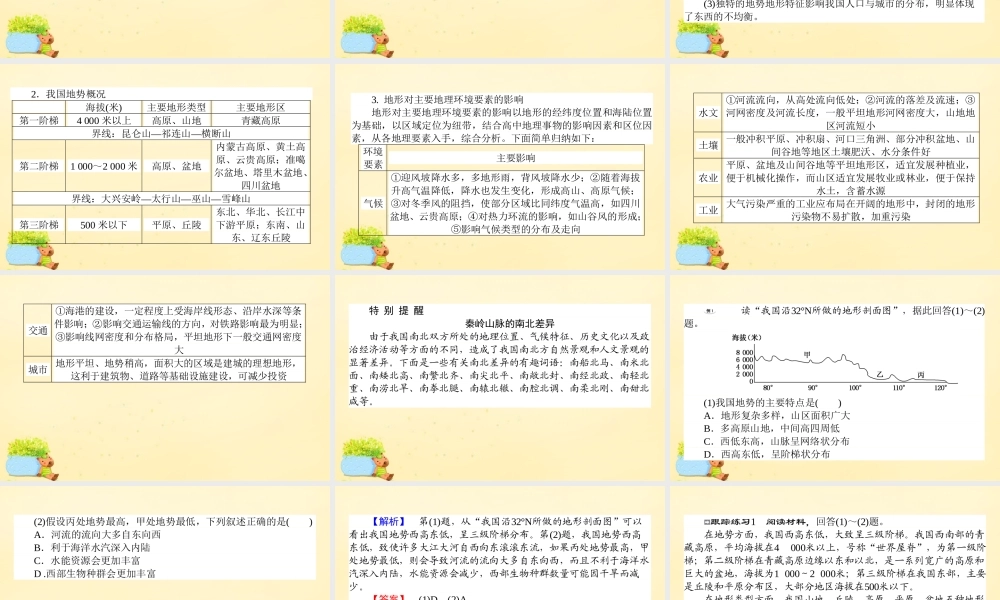Viewport: 1000px width, 600px height.
Task: Select the 水文 row label
Action: [x=708, y=112]
